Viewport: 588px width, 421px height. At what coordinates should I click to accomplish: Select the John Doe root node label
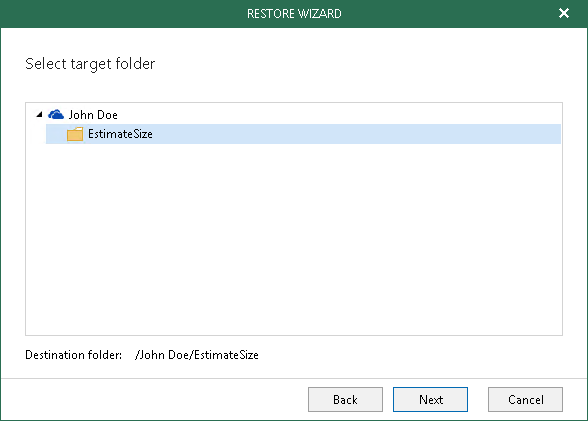point(93,115)
